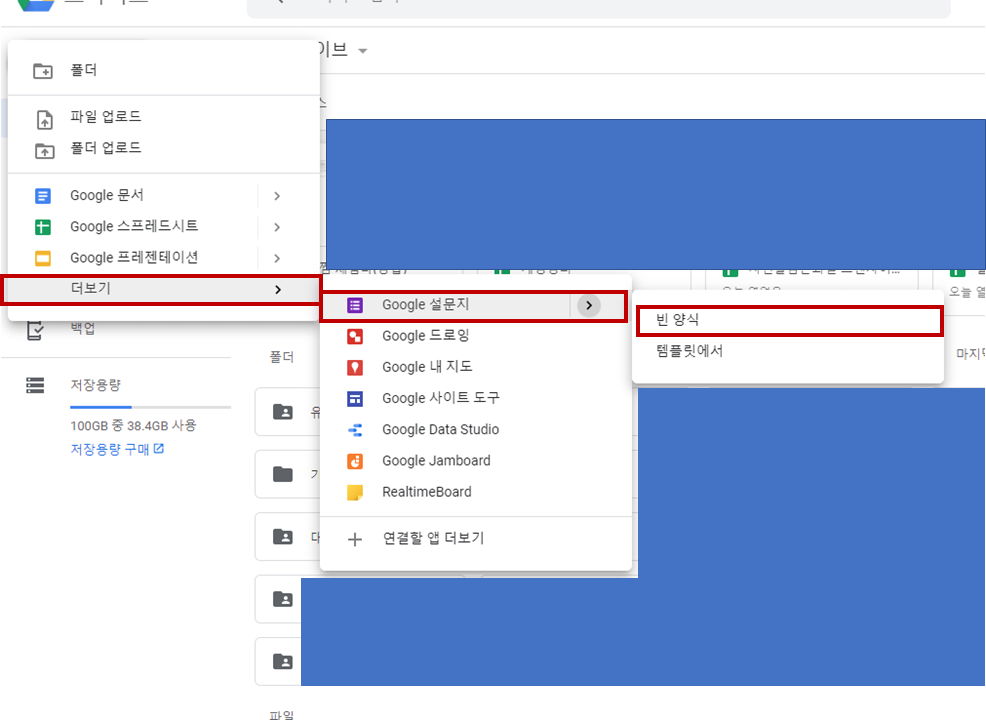Open the 더보기 menu entry
Screen dimensions: 986x720
(162, 290)
